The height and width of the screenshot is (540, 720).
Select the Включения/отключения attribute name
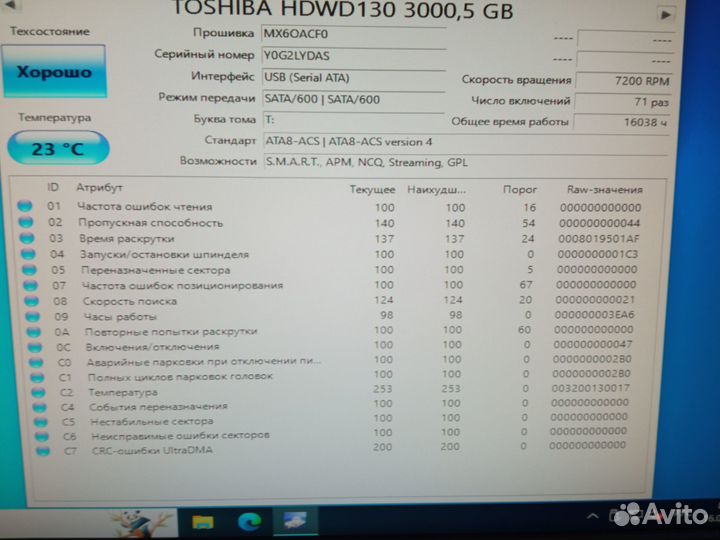[x=153, y=347]
